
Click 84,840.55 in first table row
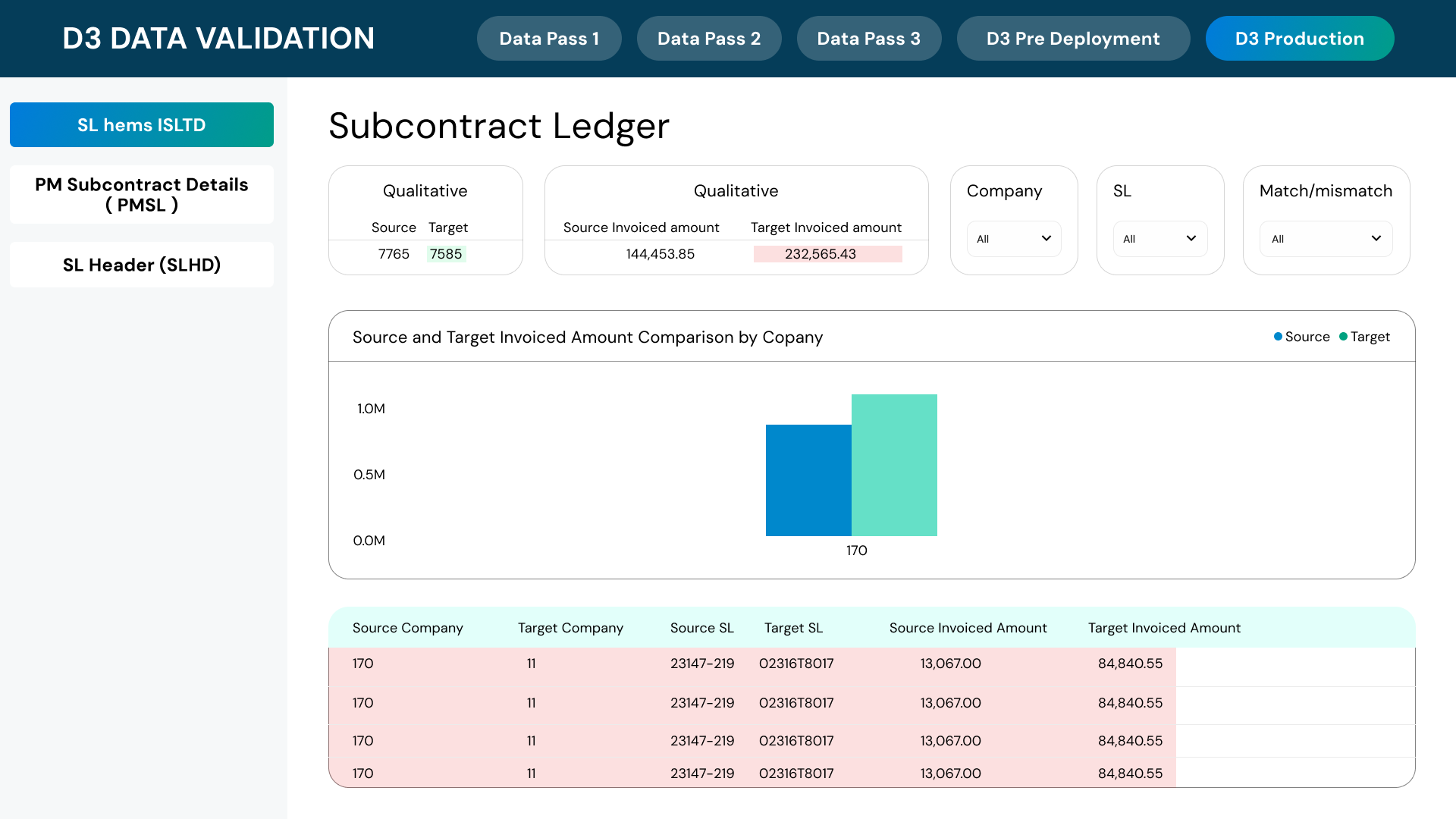[1131, 664]
